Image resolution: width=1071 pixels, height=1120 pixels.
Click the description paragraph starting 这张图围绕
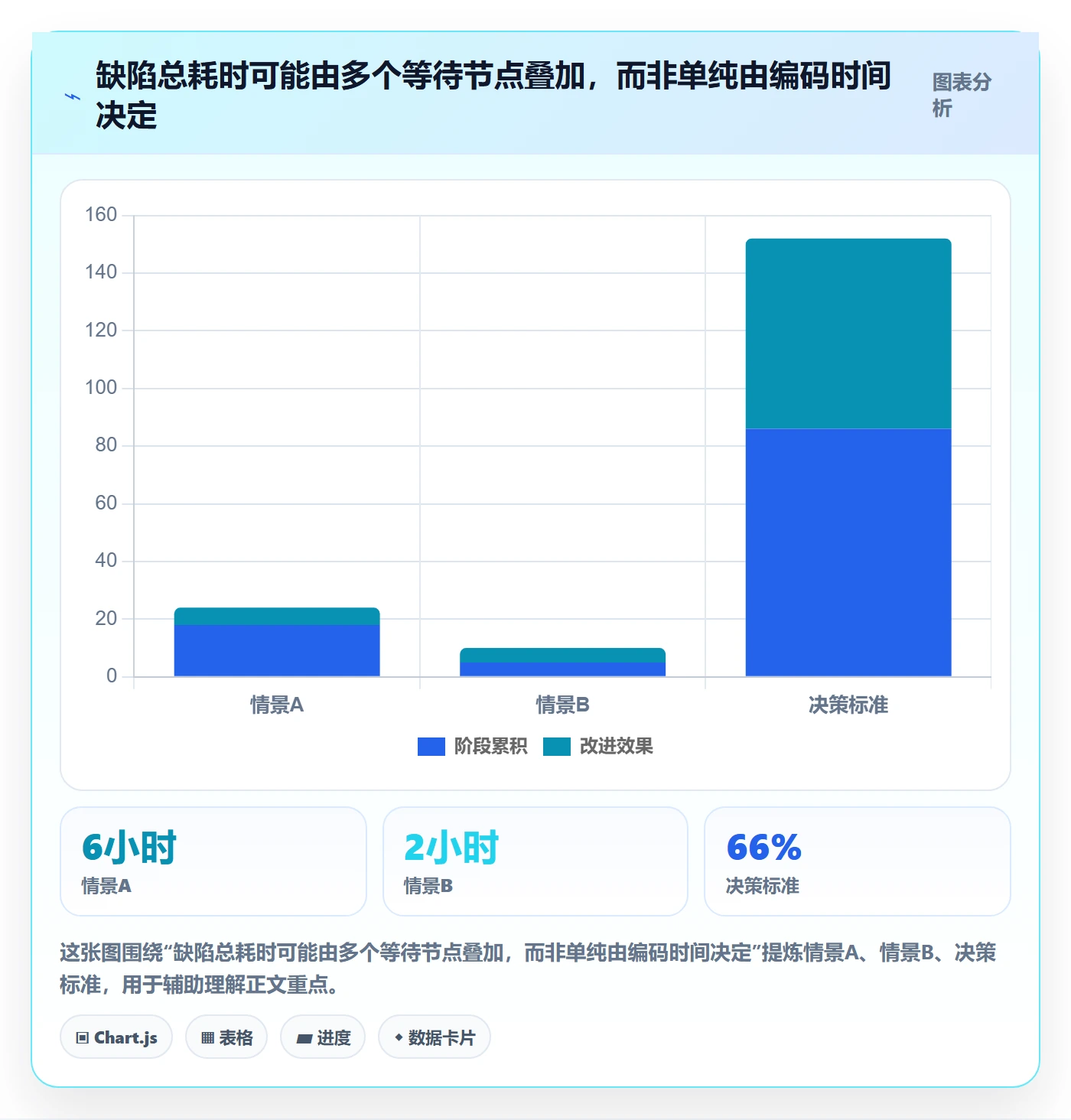[528, 969]
